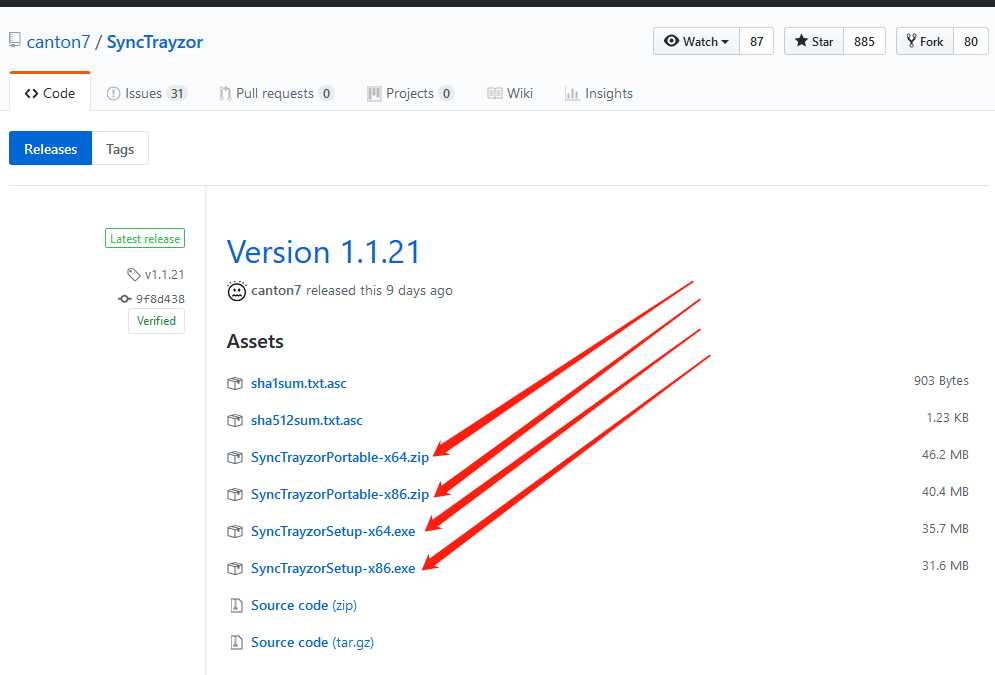Download sha1sum.txt.asc
Image resolution: width=995 pixels, height=675 pixels.
point(299,383)
